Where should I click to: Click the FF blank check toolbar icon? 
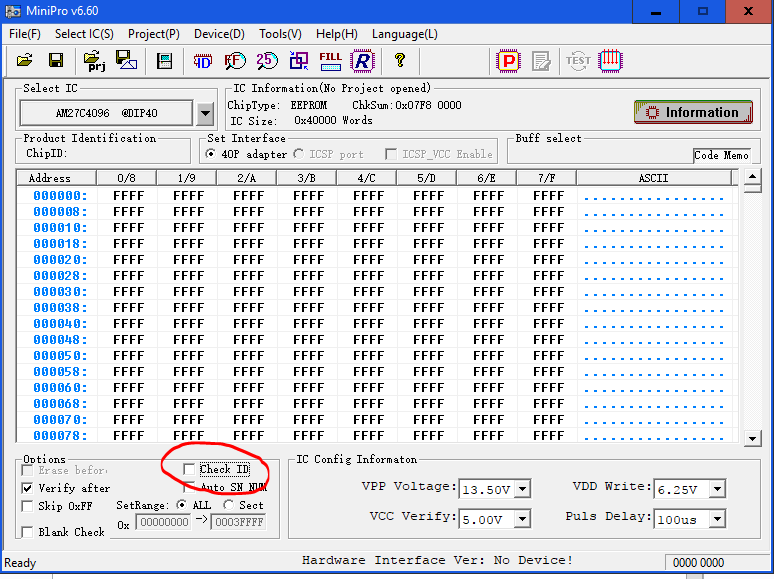pos(235,61)
